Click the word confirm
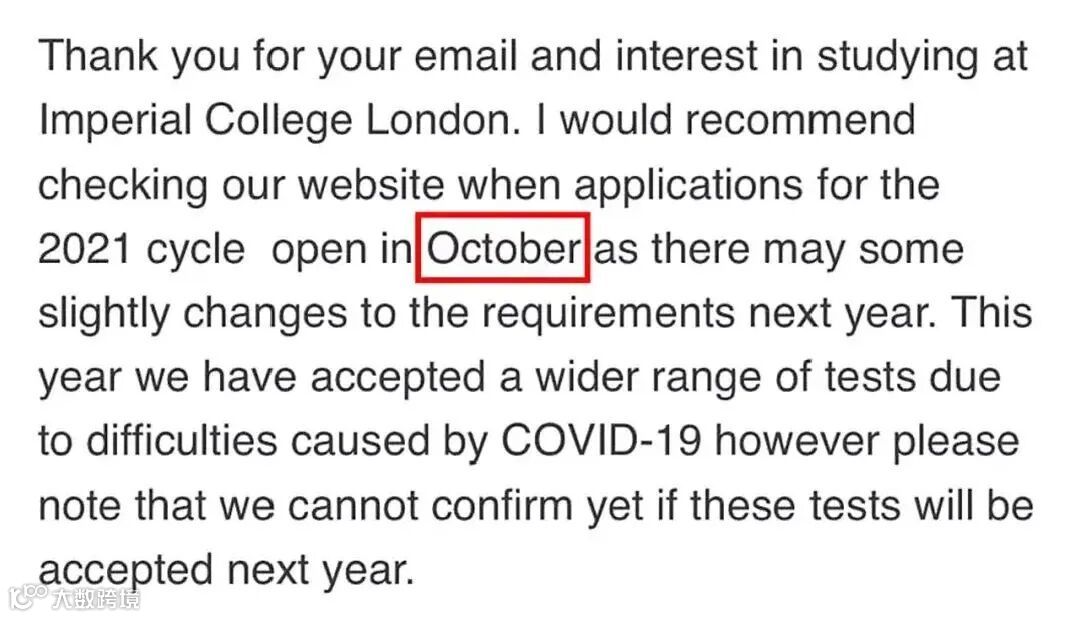1080x618 pixels. click(502, 504)
